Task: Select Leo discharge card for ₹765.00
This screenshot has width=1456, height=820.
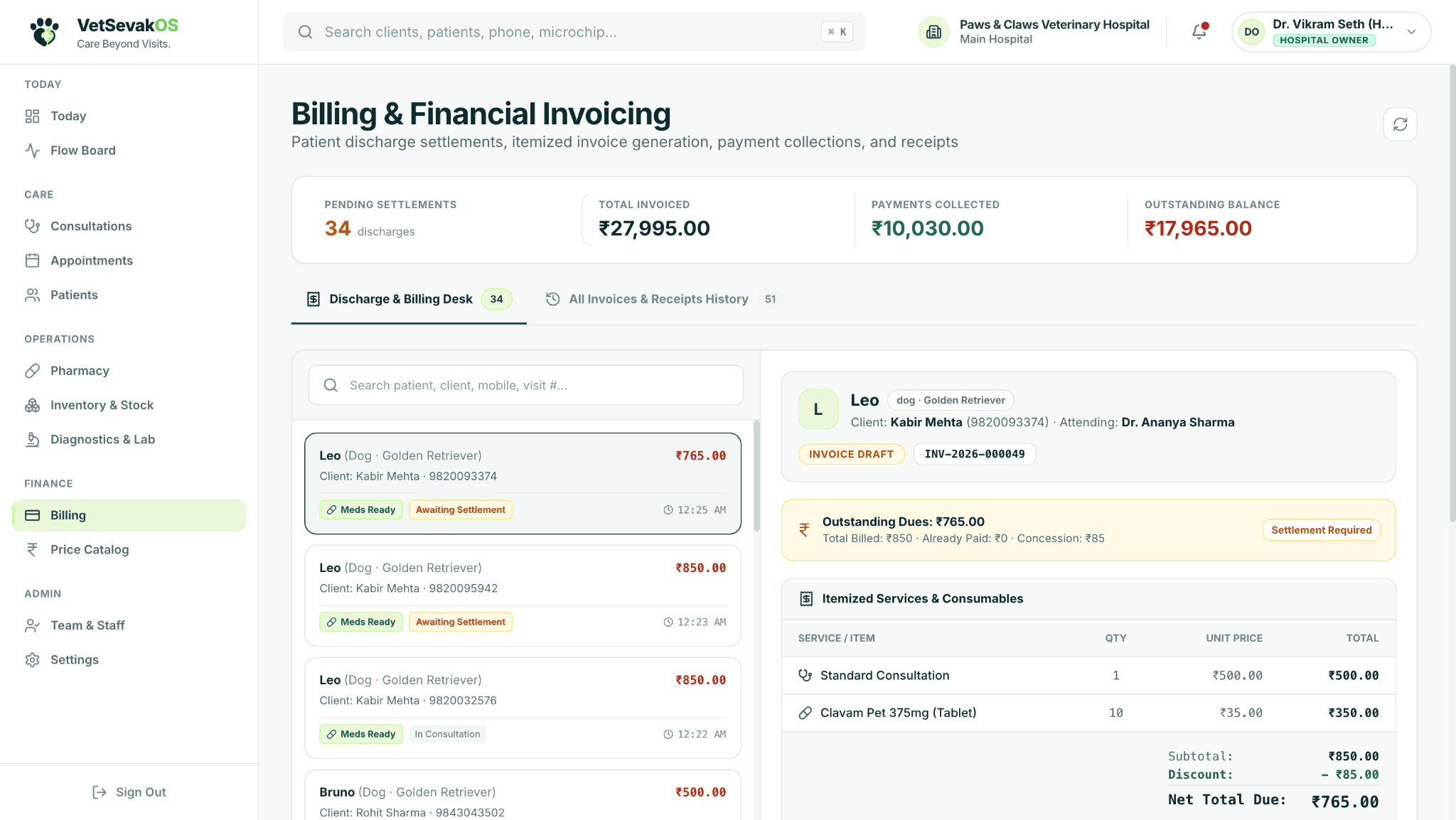Action: pyautogui.click(x=523, y=483)
